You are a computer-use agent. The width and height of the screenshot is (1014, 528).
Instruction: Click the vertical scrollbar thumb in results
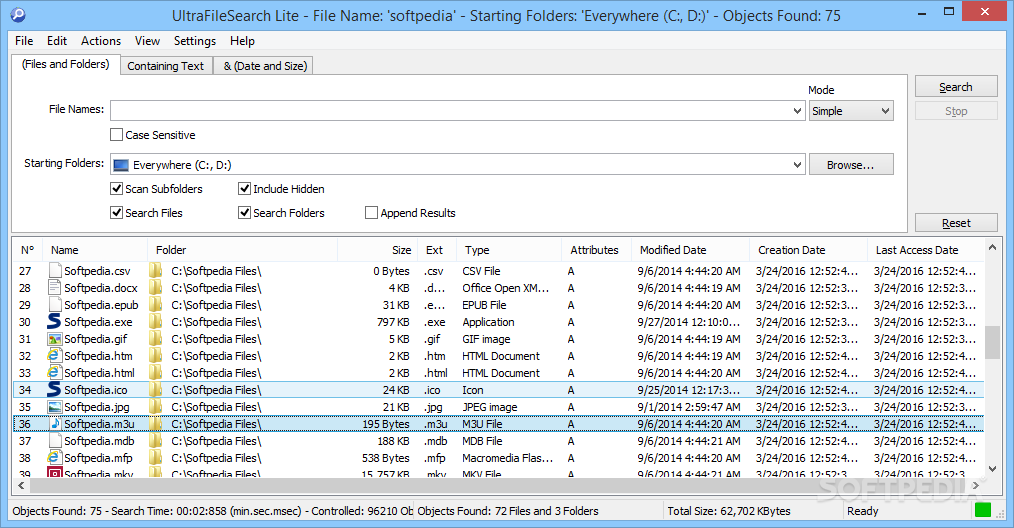[x=993, y=342]
